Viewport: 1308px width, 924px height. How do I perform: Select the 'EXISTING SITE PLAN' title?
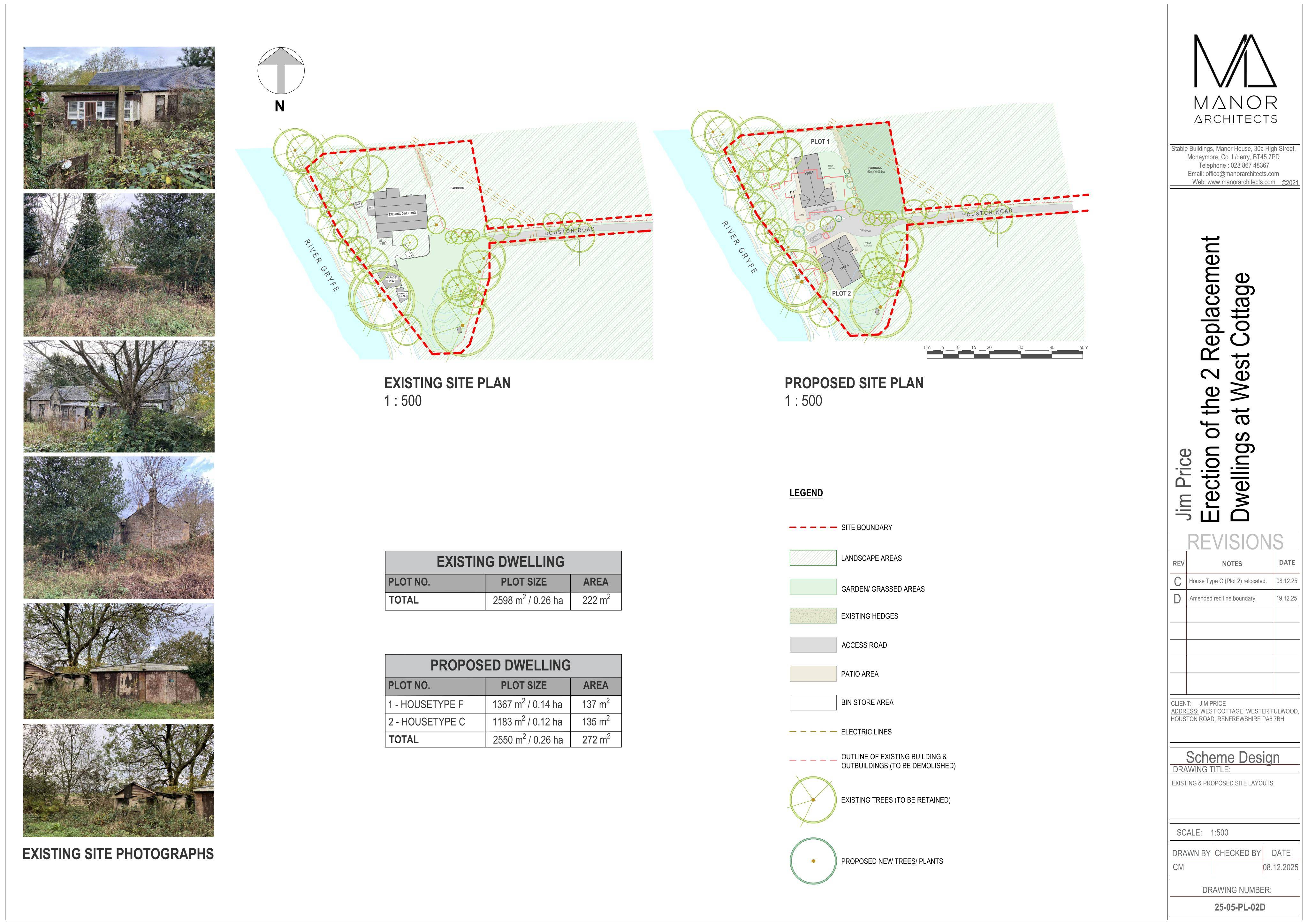click(447, 383)
